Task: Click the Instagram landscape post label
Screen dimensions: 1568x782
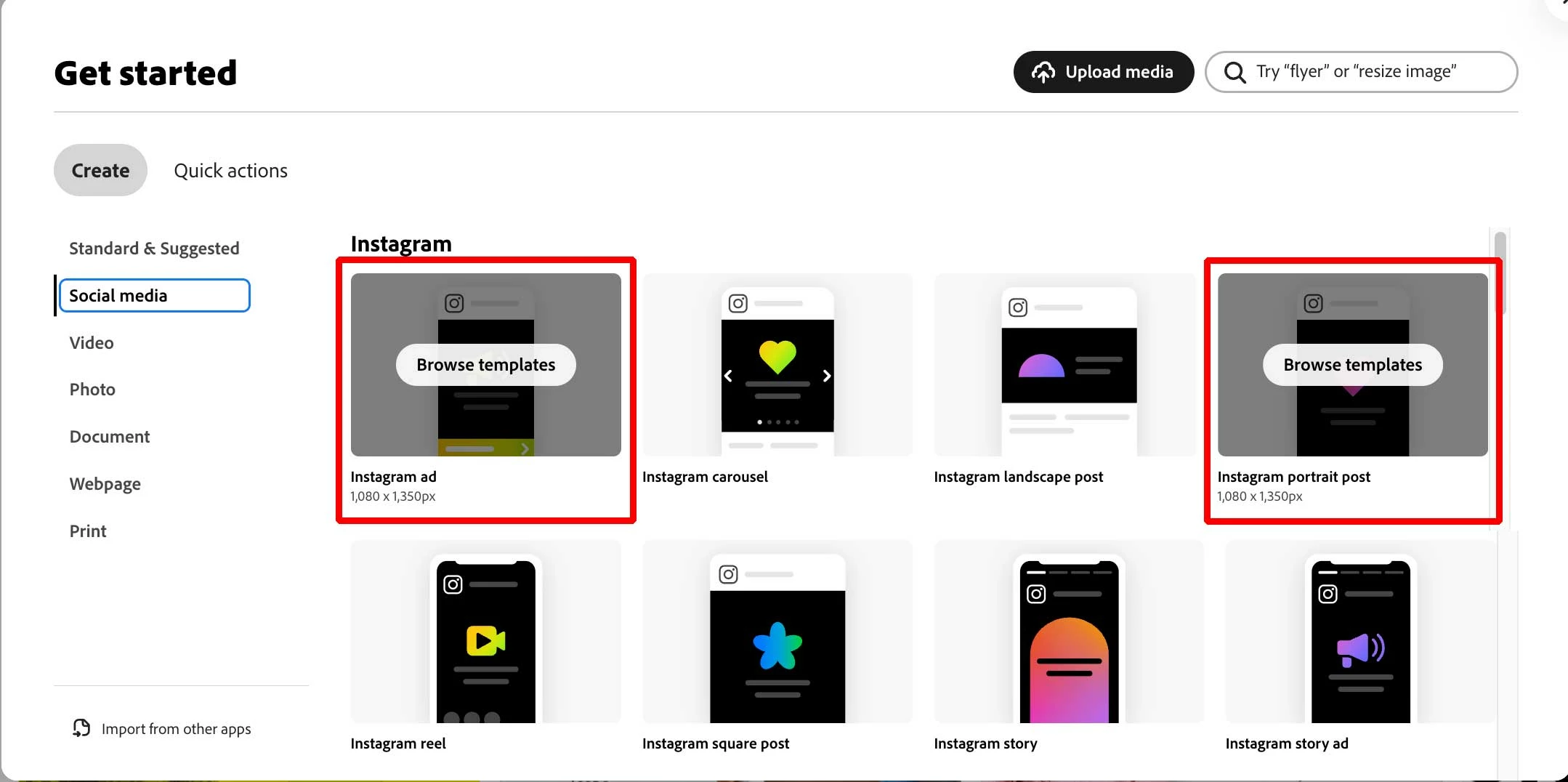Action: click(1018, 477)
